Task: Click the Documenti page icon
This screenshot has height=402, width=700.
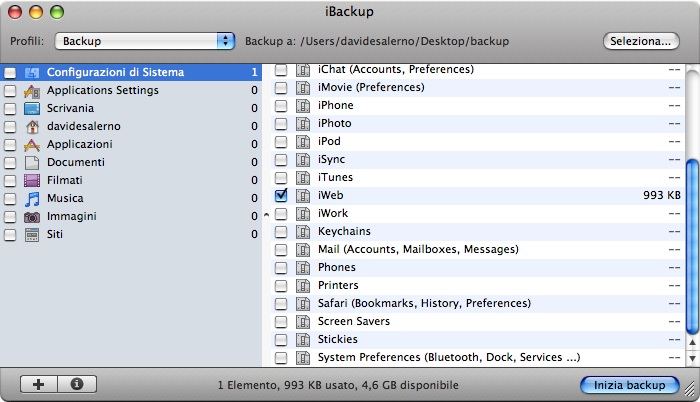Action: pos(32,162)
